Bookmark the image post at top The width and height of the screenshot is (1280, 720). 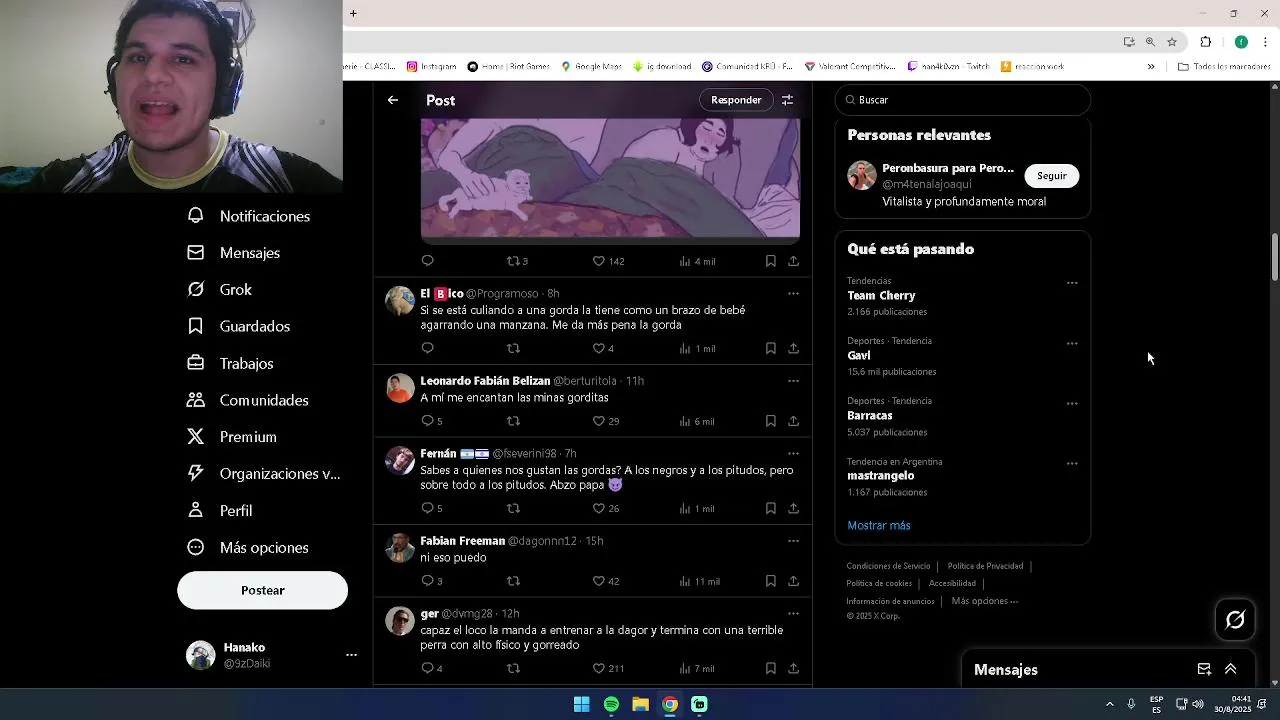point(770,261)
